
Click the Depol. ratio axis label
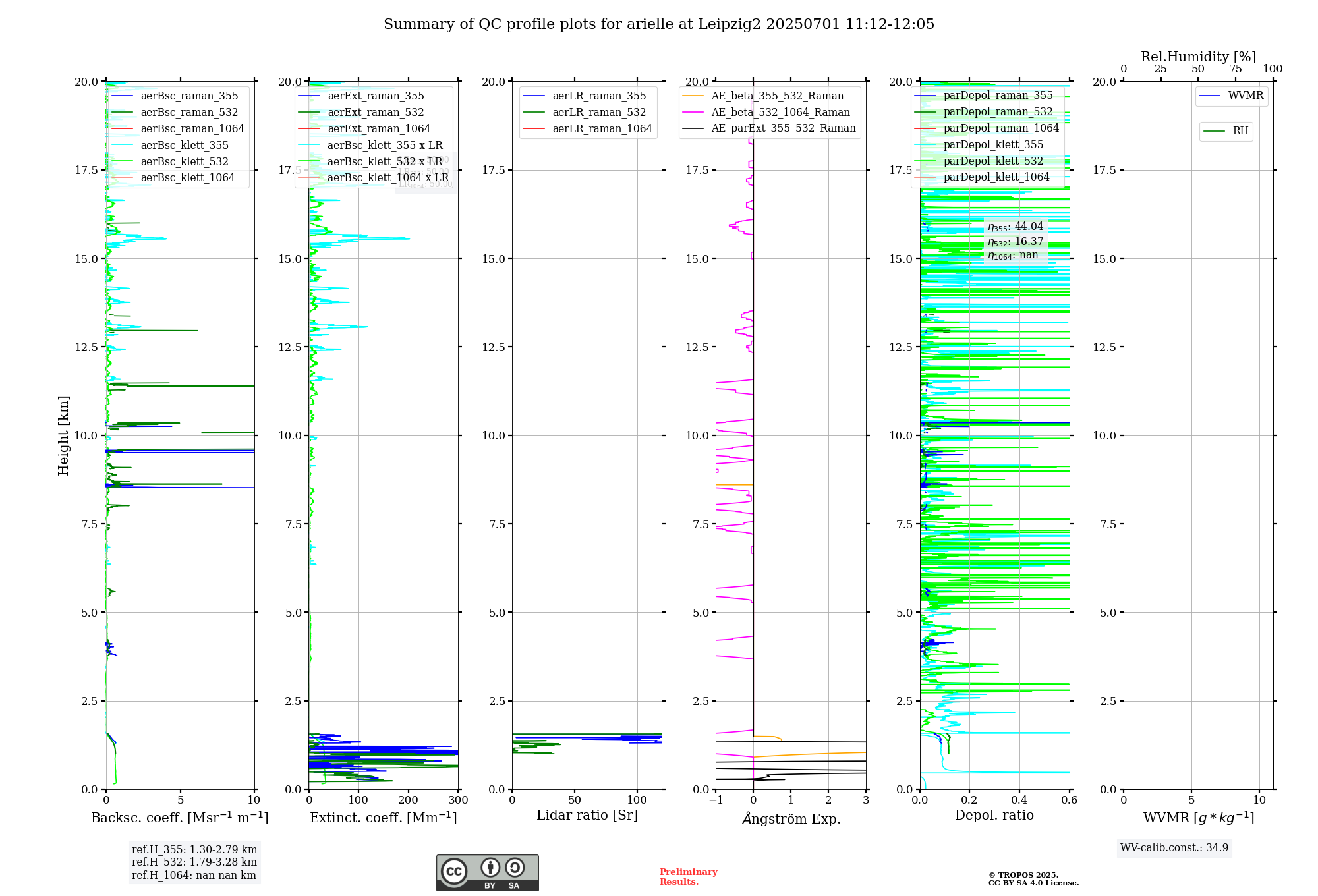pos(994,816)
